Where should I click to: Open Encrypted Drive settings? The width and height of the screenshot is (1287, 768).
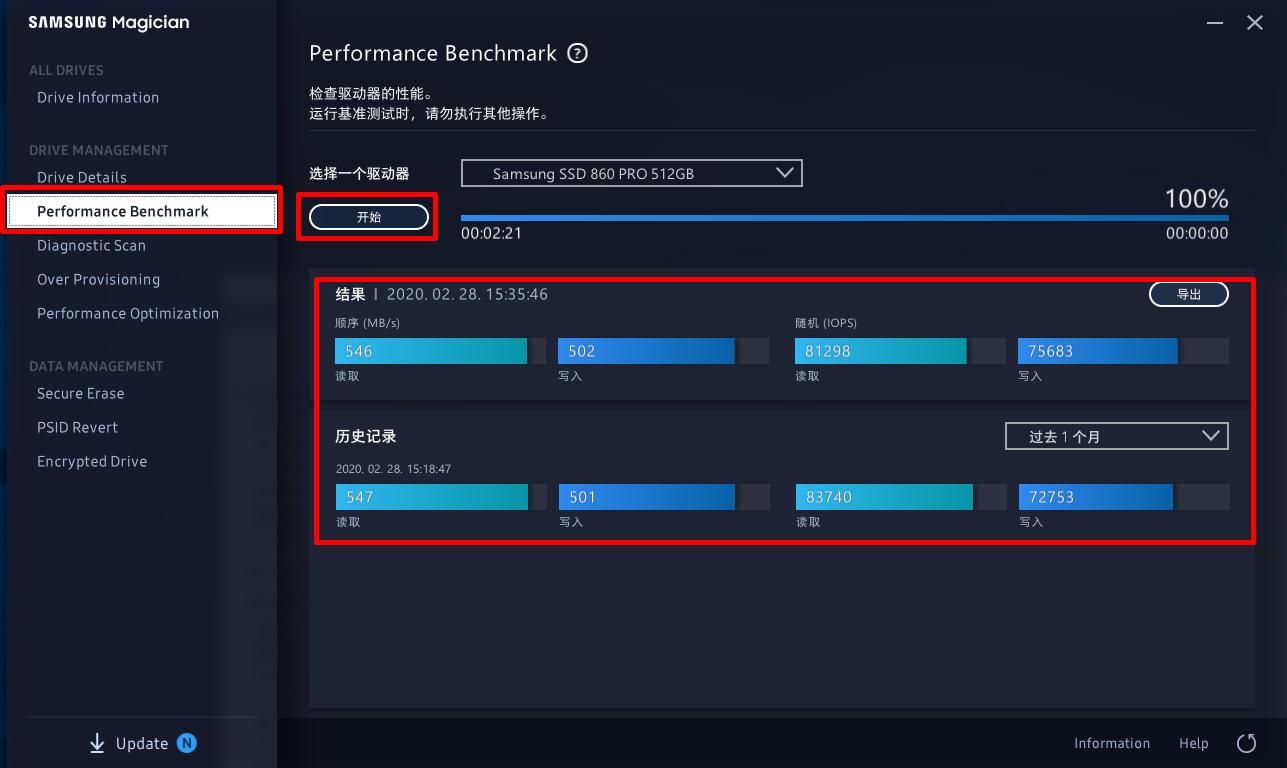tap(92, 461)
